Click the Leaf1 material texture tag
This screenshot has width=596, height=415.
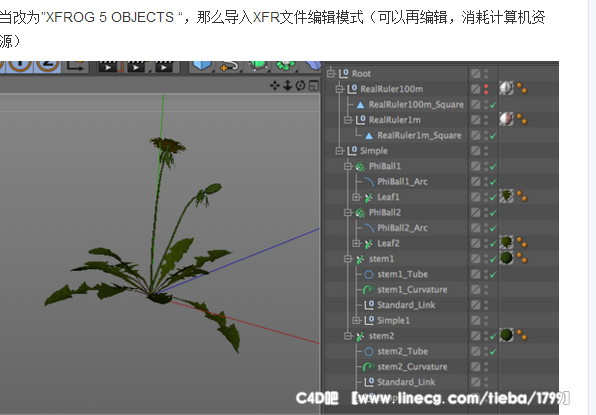click(506, 196)
